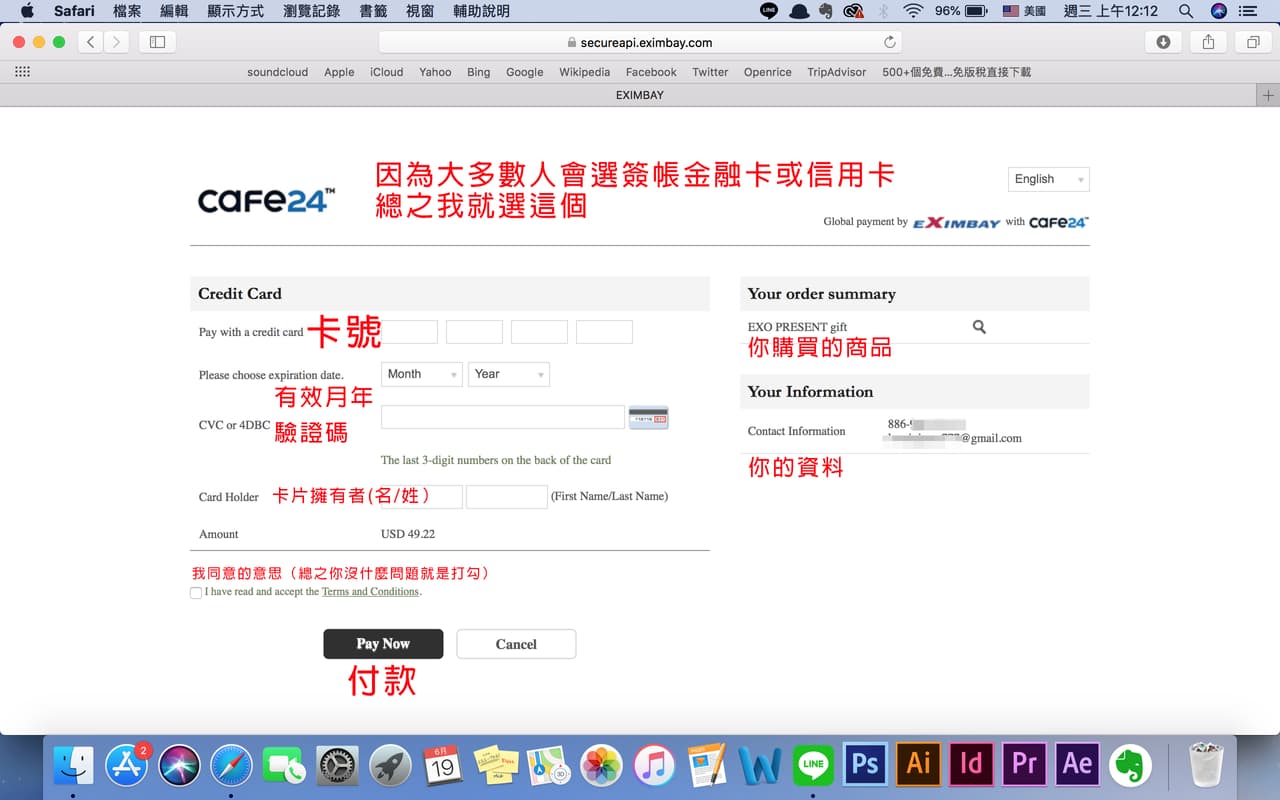Open Spotlight search in menu bar

[x=1186, y=11]
